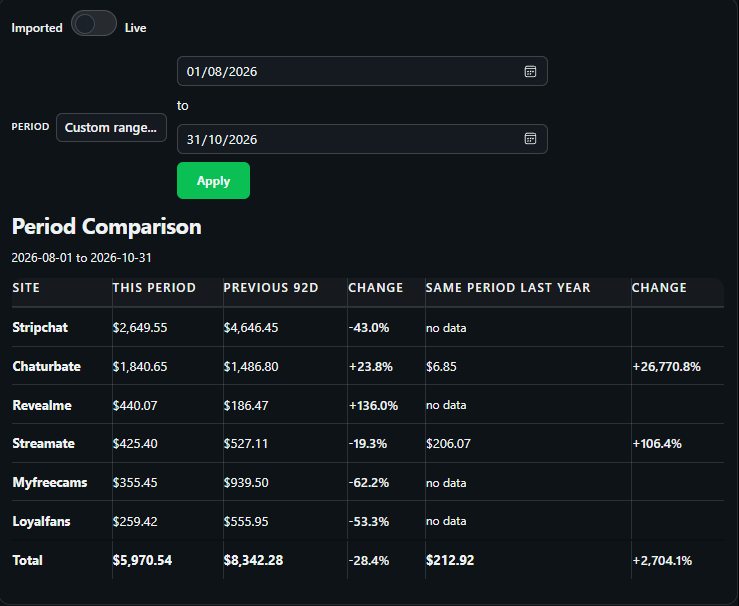The height and width of the screenshot is (606, 739).
Task: Select the THIS PERIOD column header
Action: click(x=154, y=287)
